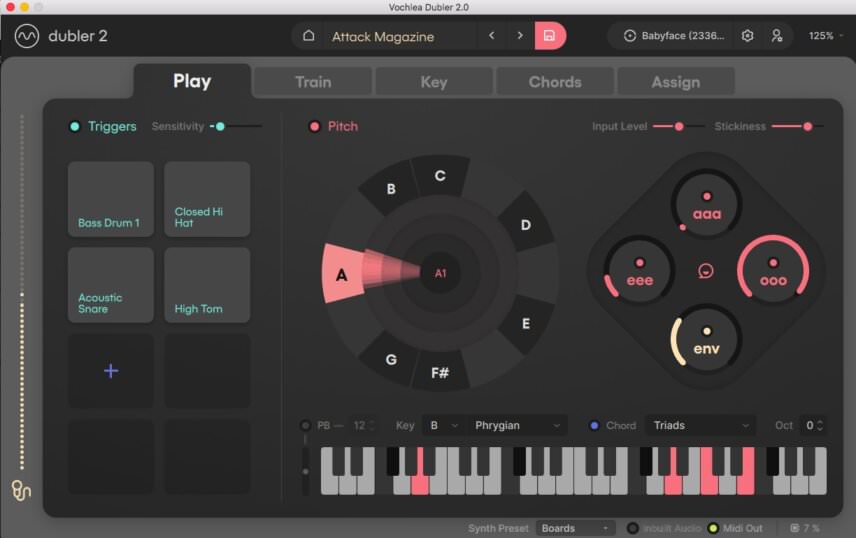Image resolution: width=856 pixels, height=538 pixels.
Task: Click the vertical input level meter
Action: pos(22,292)
